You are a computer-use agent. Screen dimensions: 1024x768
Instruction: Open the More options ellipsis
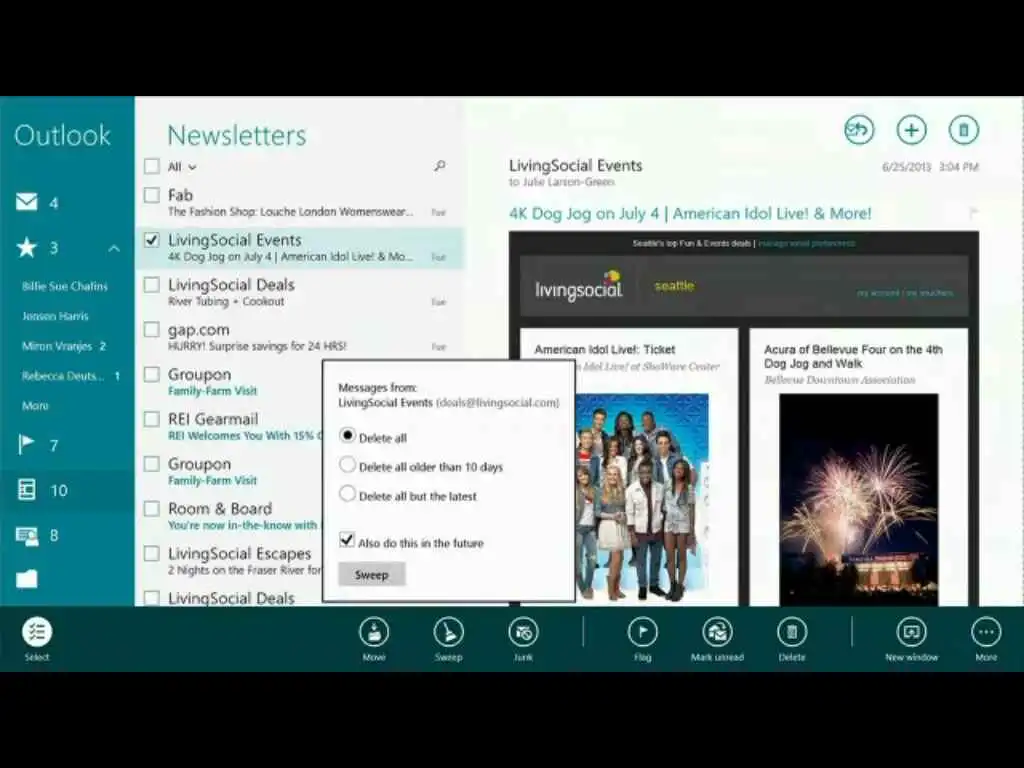[x=986, y=632]
